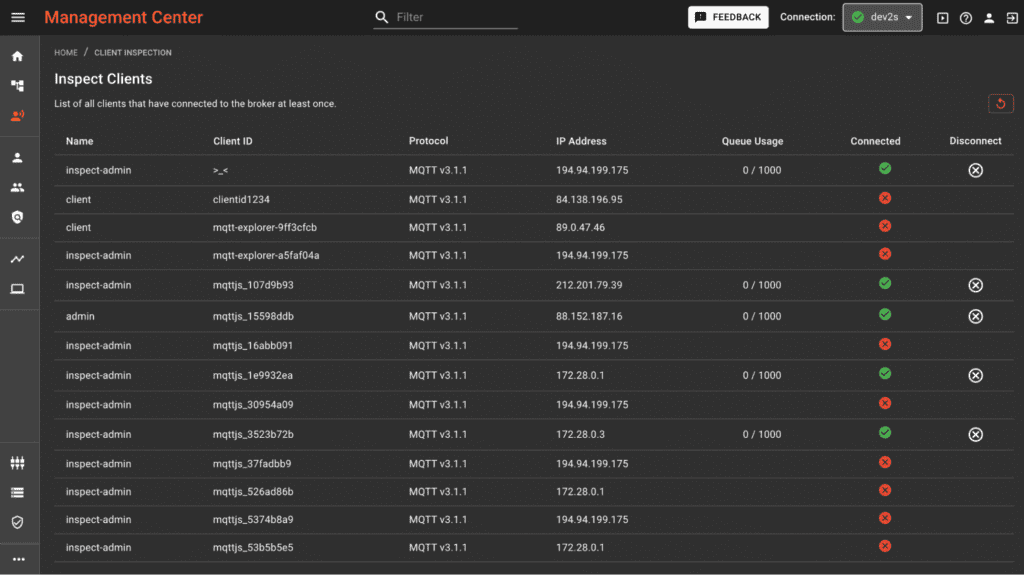
Task: Open the dev2s connection dropdown
Action: [882, 17]
